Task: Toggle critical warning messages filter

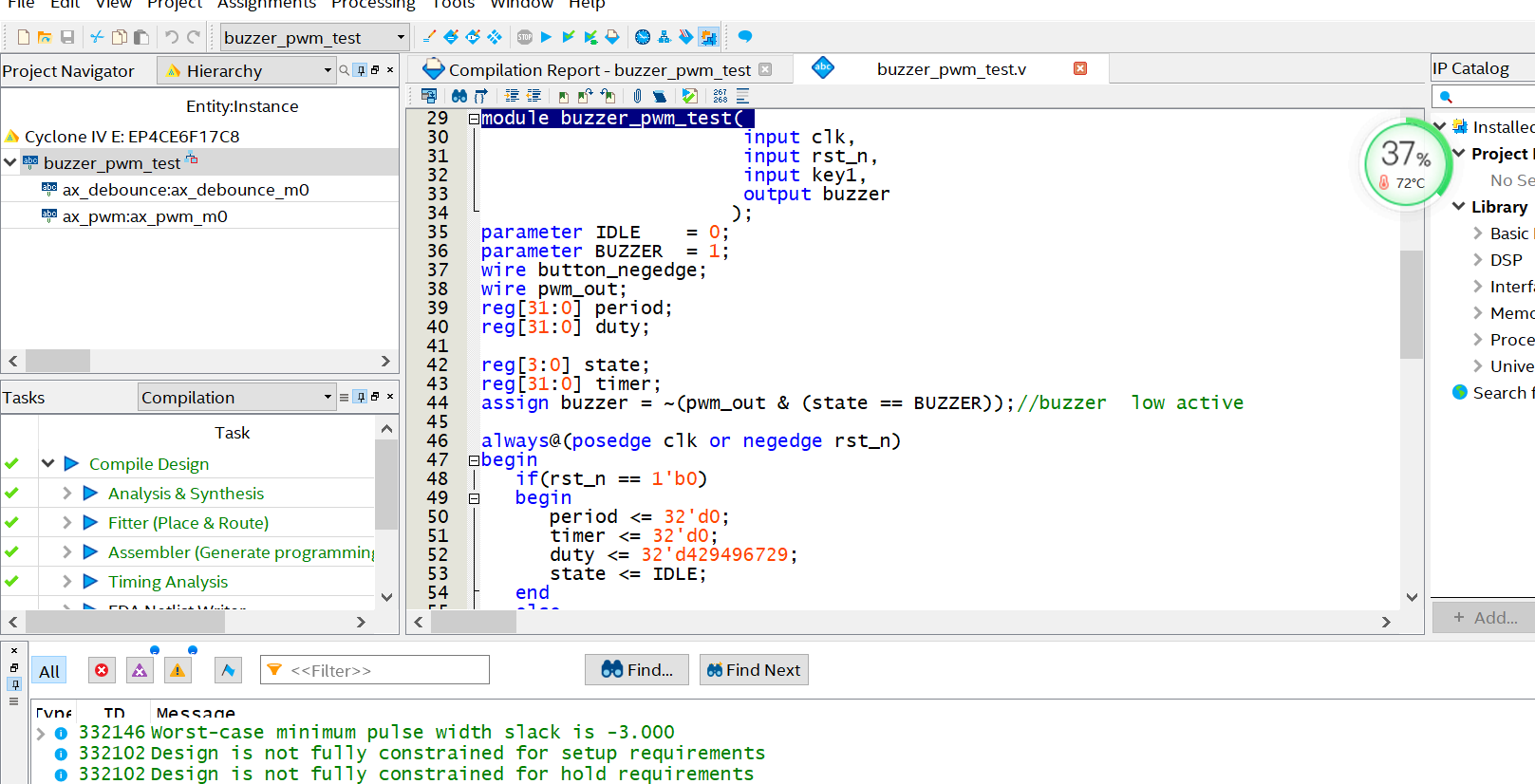Action: click(140, 670)
